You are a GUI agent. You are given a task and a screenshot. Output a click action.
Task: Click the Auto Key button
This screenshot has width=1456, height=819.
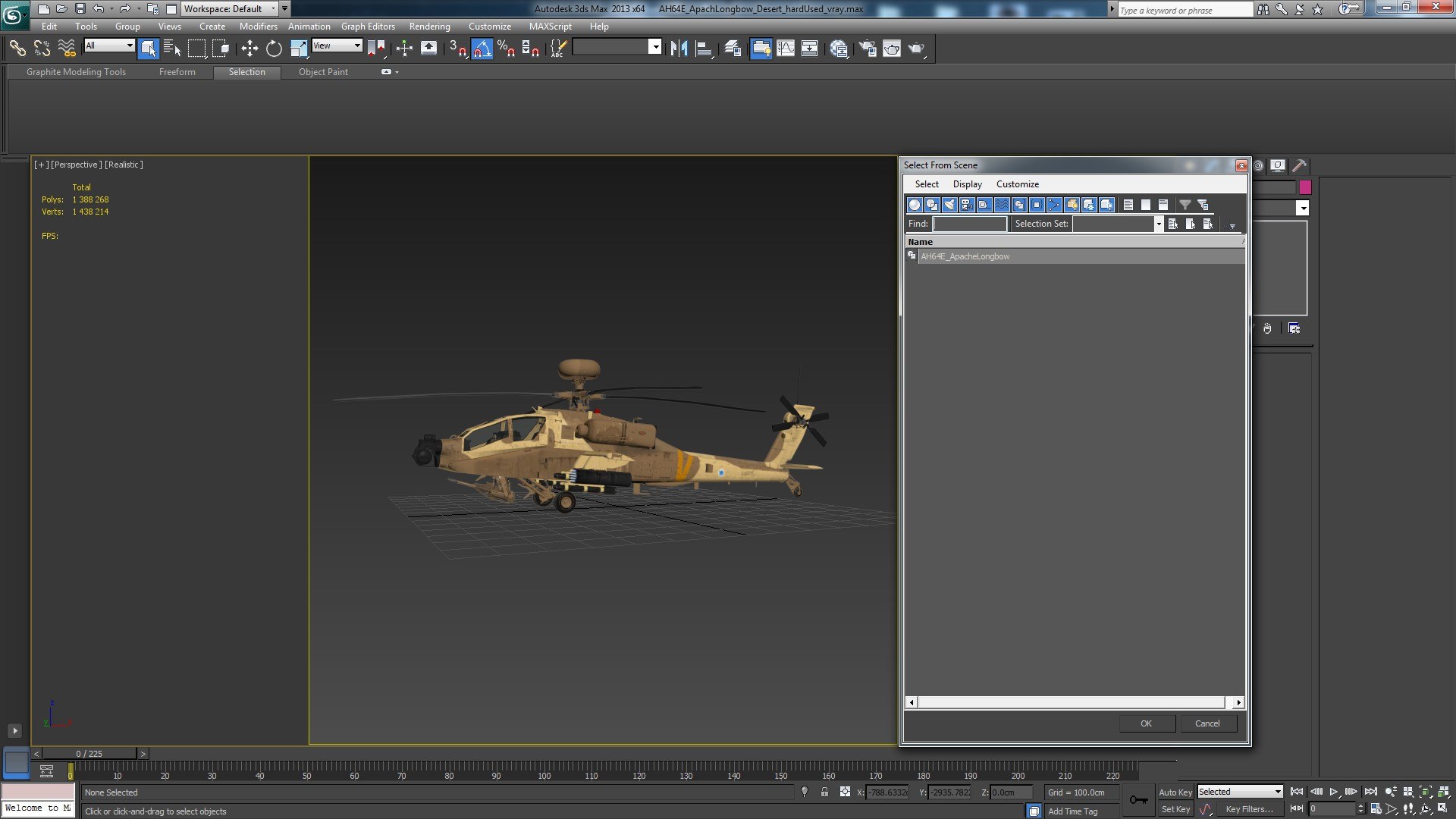[x=1175, y=792]
